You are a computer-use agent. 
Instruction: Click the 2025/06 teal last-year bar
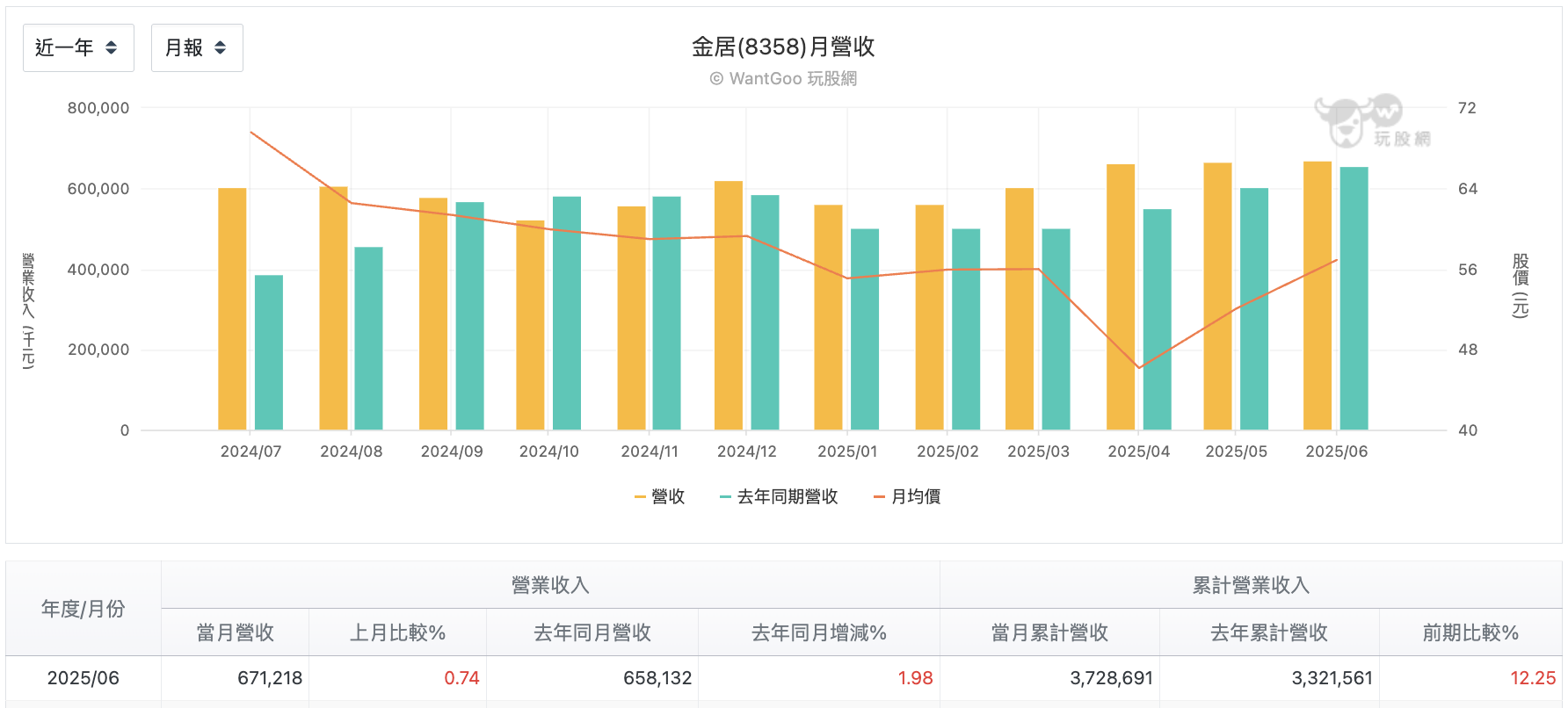tap(1354, 299)
